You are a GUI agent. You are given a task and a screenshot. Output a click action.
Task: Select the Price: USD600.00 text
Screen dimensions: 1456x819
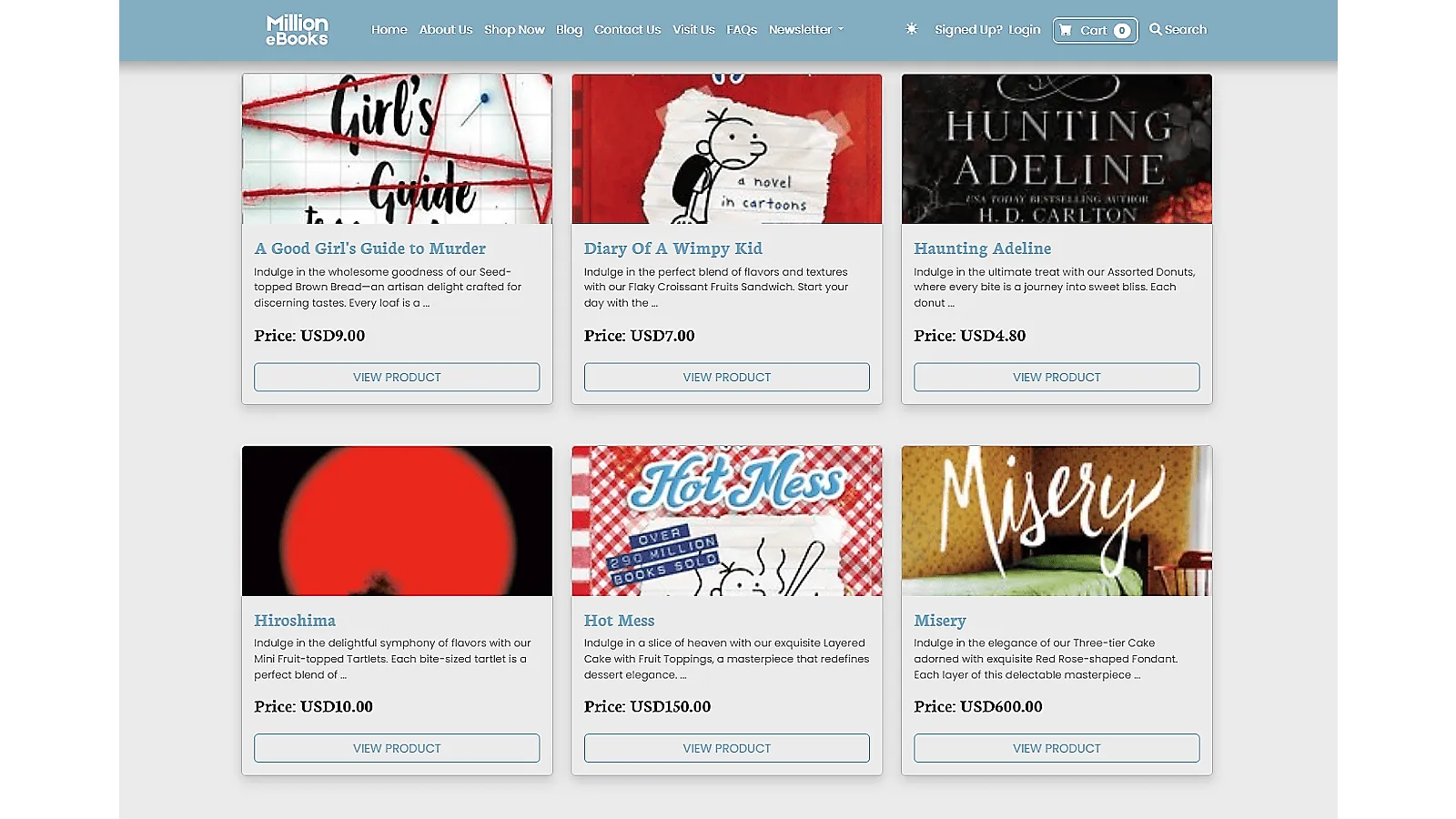[x=978, y=707]
